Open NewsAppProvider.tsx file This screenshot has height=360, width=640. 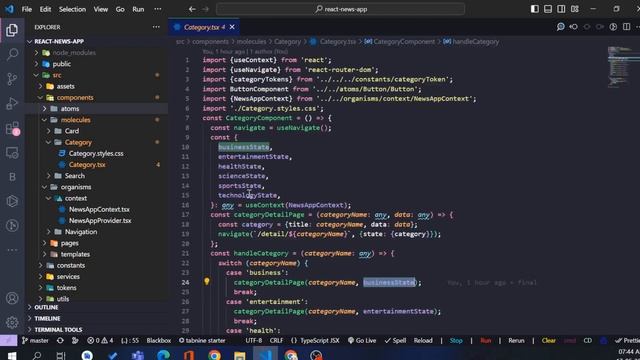point(96,220)
